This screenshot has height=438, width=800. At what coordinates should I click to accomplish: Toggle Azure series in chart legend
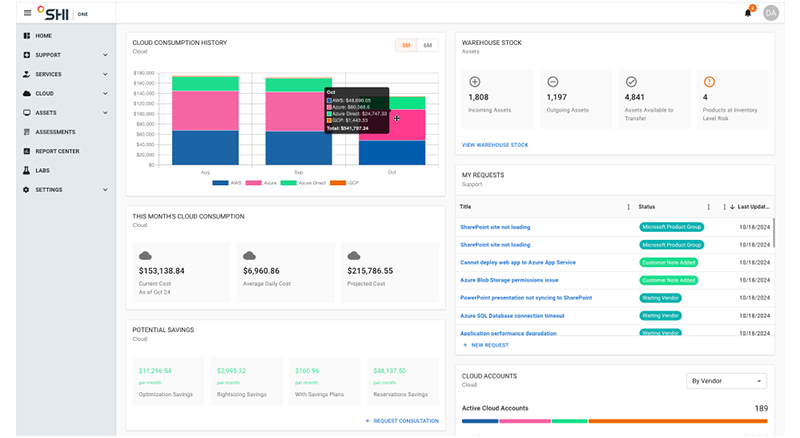(261, 183)
